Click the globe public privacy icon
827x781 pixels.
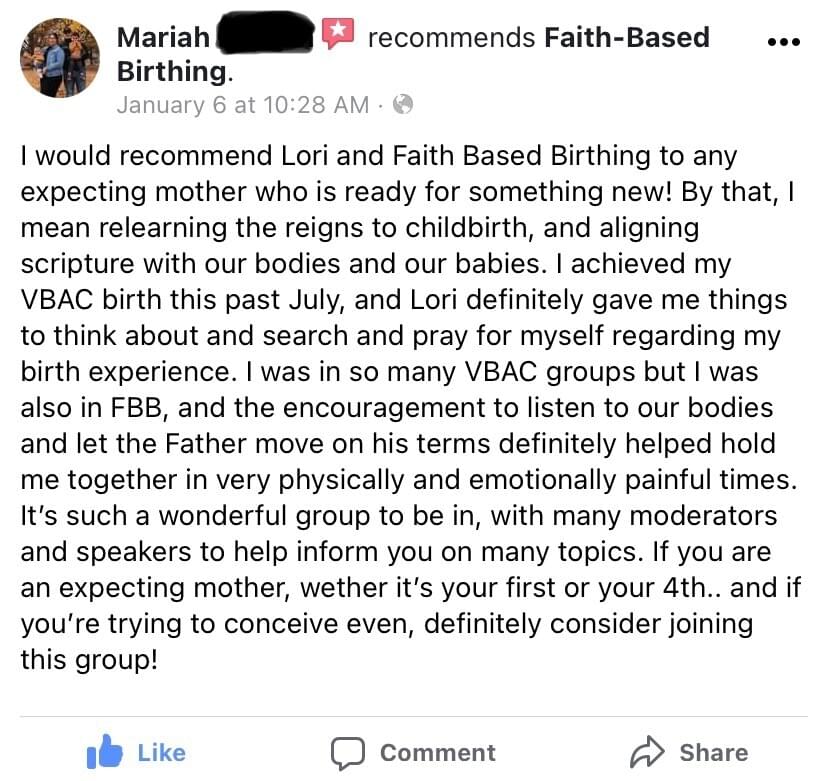pyautogui.click(x=402, y=104)
